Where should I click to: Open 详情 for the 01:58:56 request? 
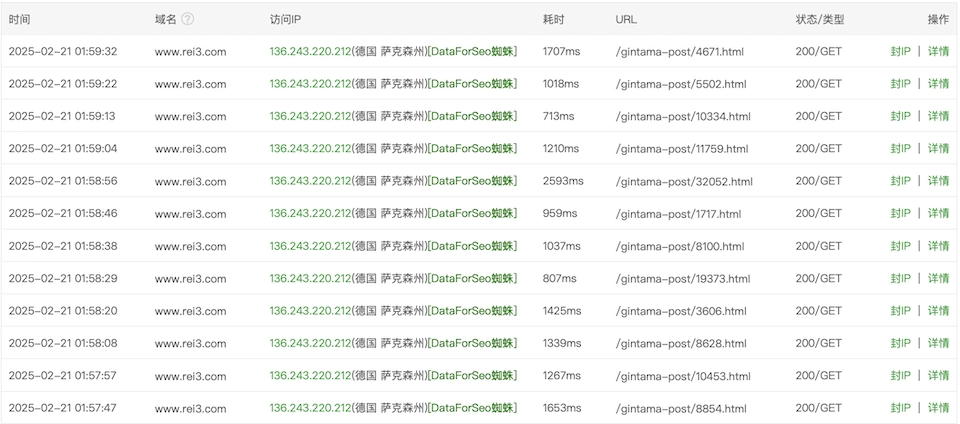pos(938,181)
